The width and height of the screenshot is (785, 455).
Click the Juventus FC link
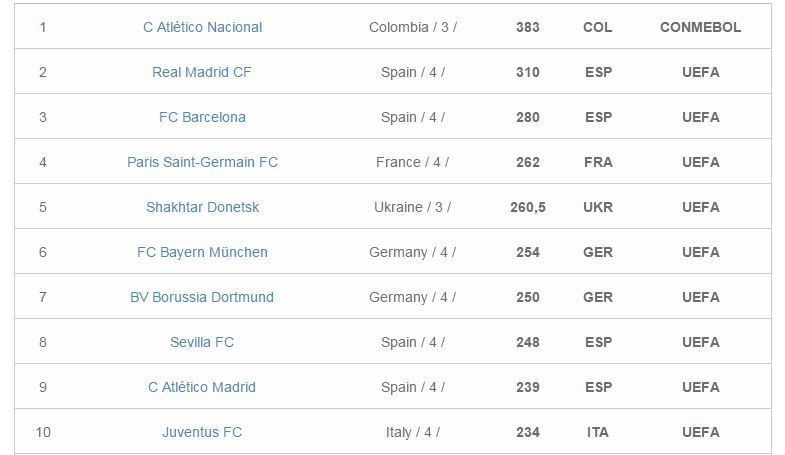[x=202, y=432]
